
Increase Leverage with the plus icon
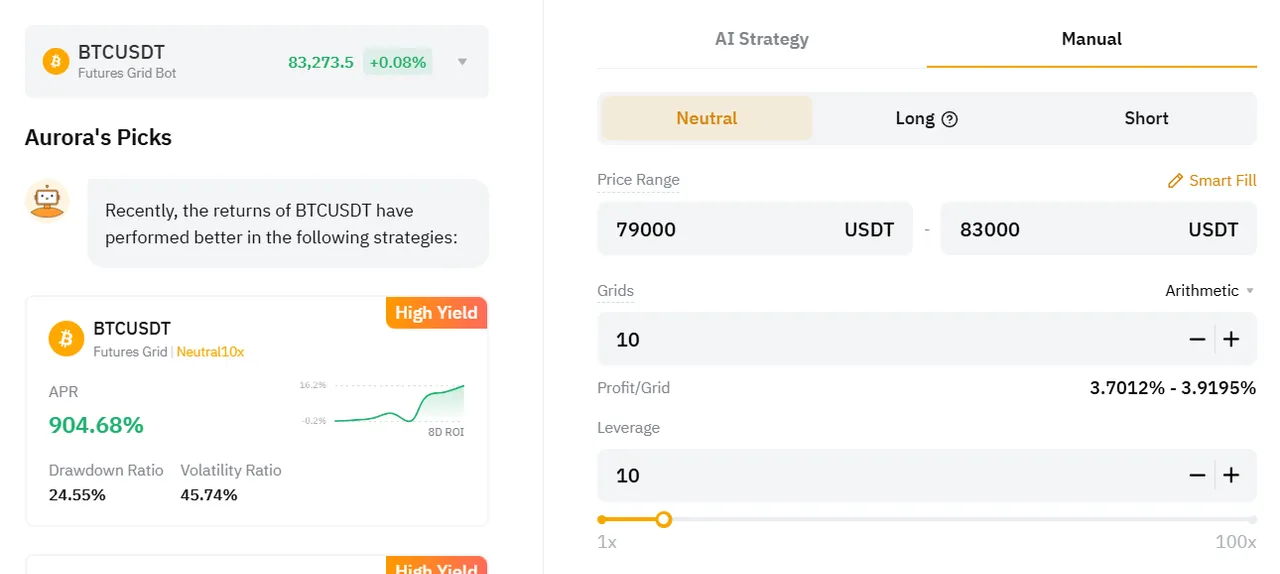[x=1231, y=475]
